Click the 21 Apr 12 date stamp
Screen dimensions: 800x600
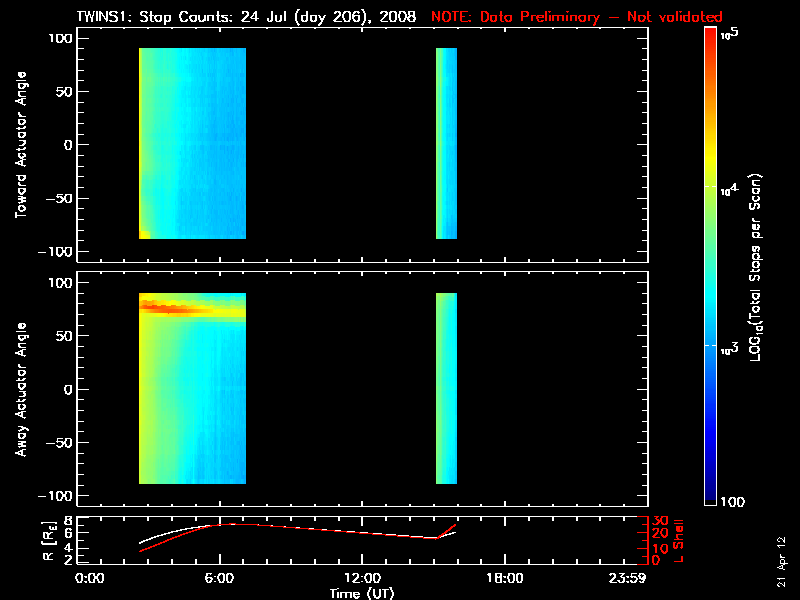tap(782, 561)
